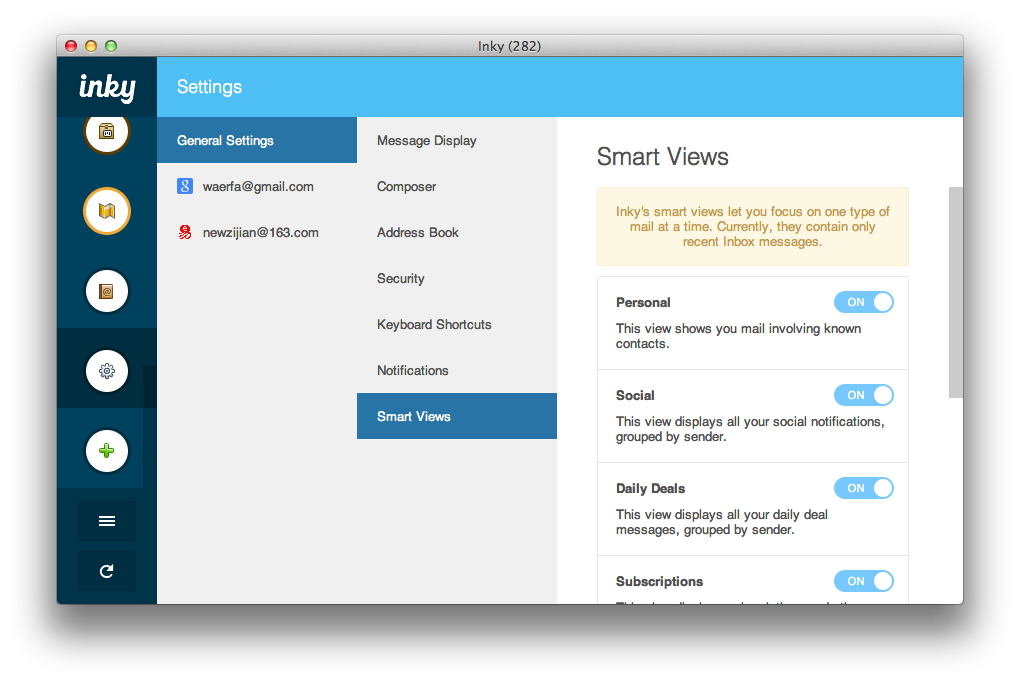Open Composer settings

pyautogui.click(x=457, y=187)
